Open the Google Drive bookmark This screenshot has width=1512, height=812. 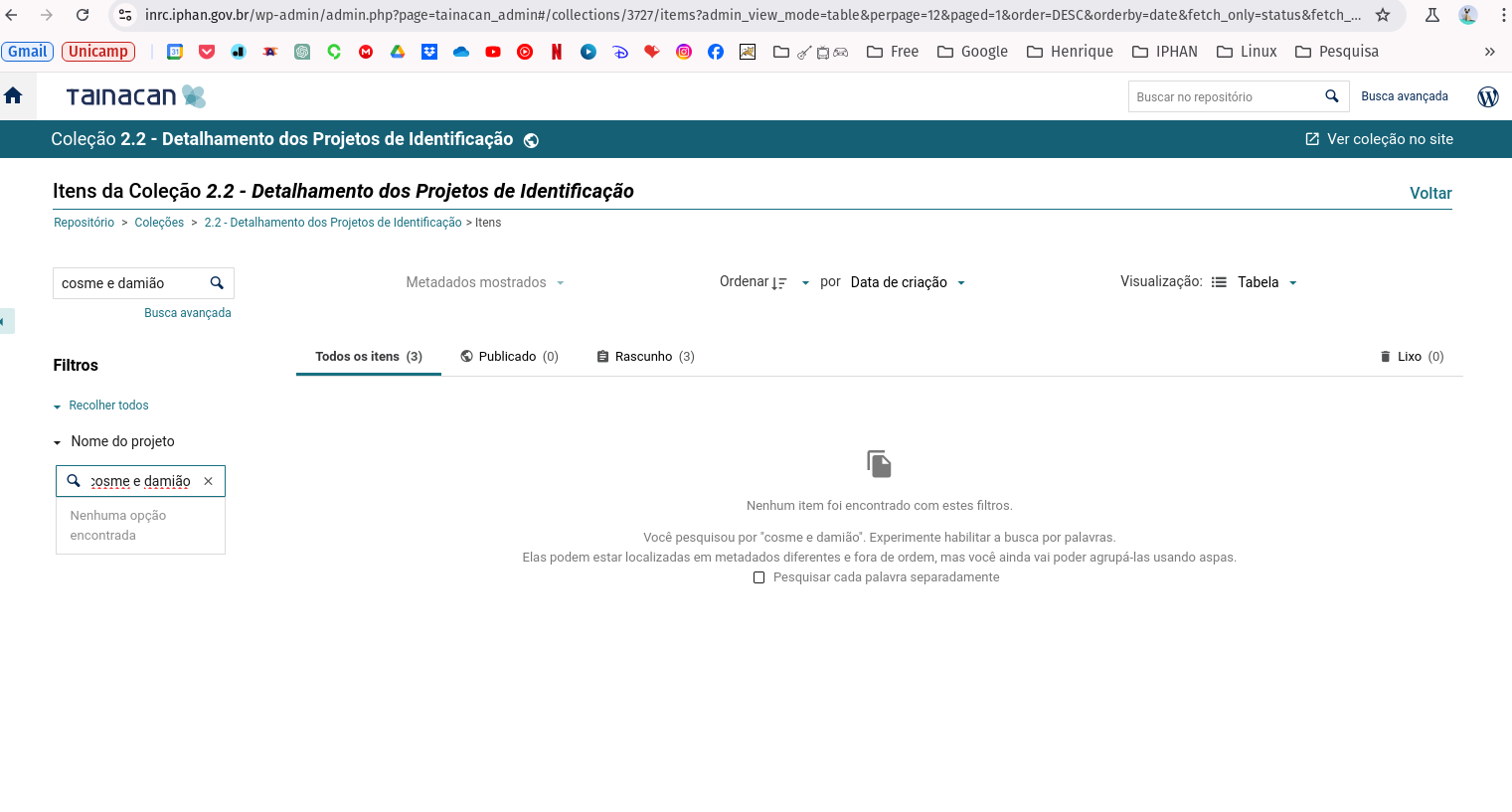[398, 52]
